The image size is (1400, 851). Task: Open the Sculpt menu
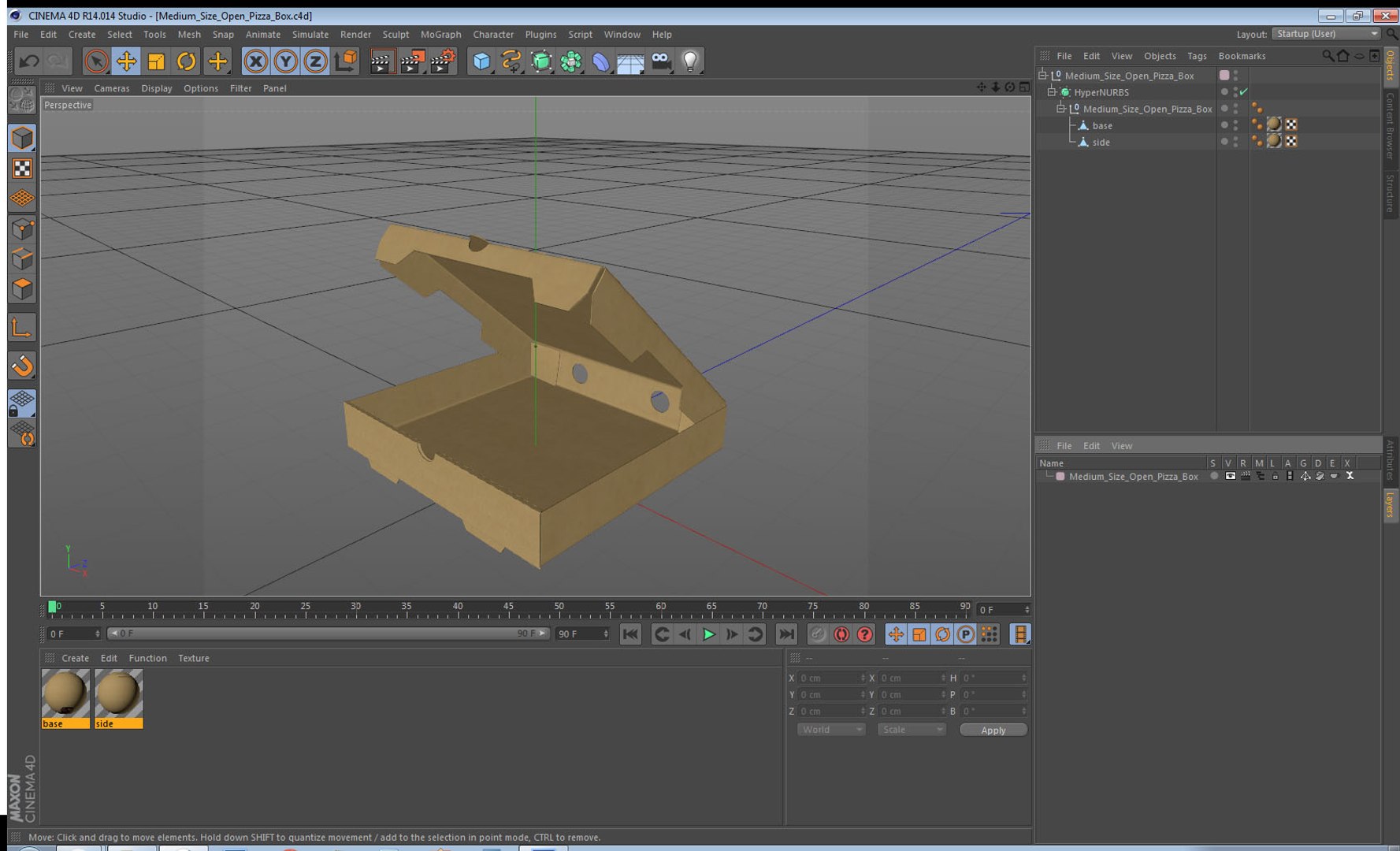tap(395, 35)
